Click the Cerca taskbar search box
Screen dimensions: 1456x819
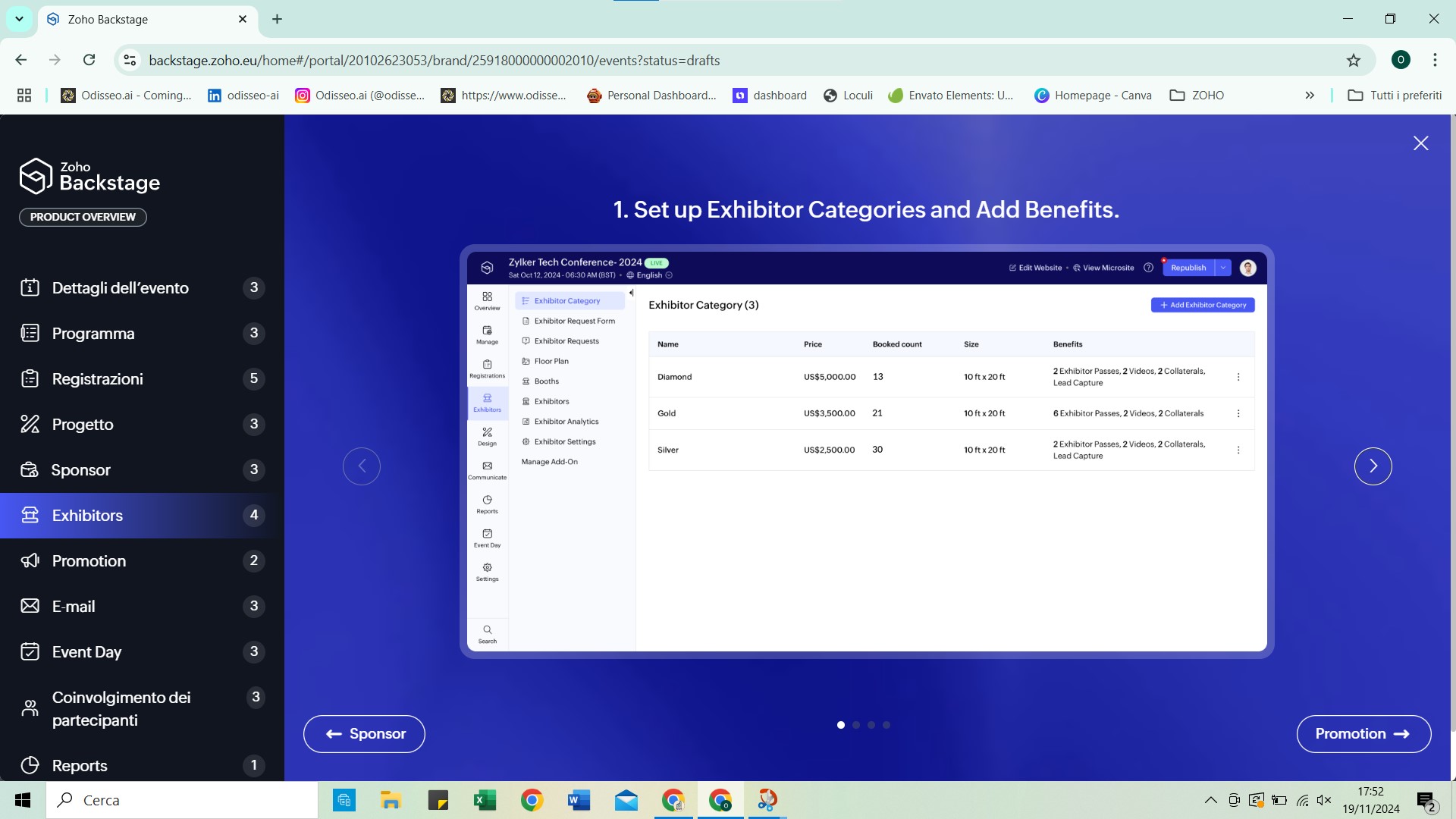coord(182,800)
